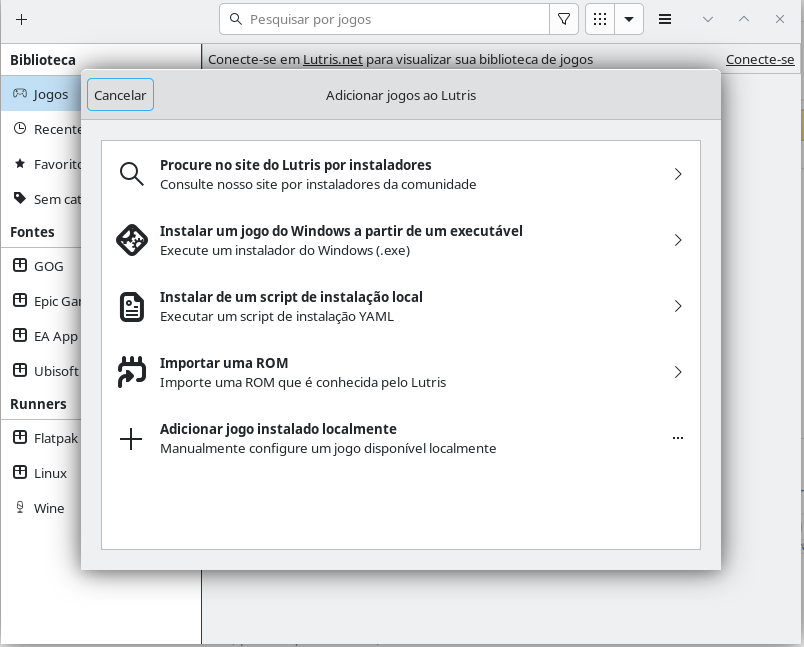Click the tag icon for uncategorized games

tap(20, 198)
